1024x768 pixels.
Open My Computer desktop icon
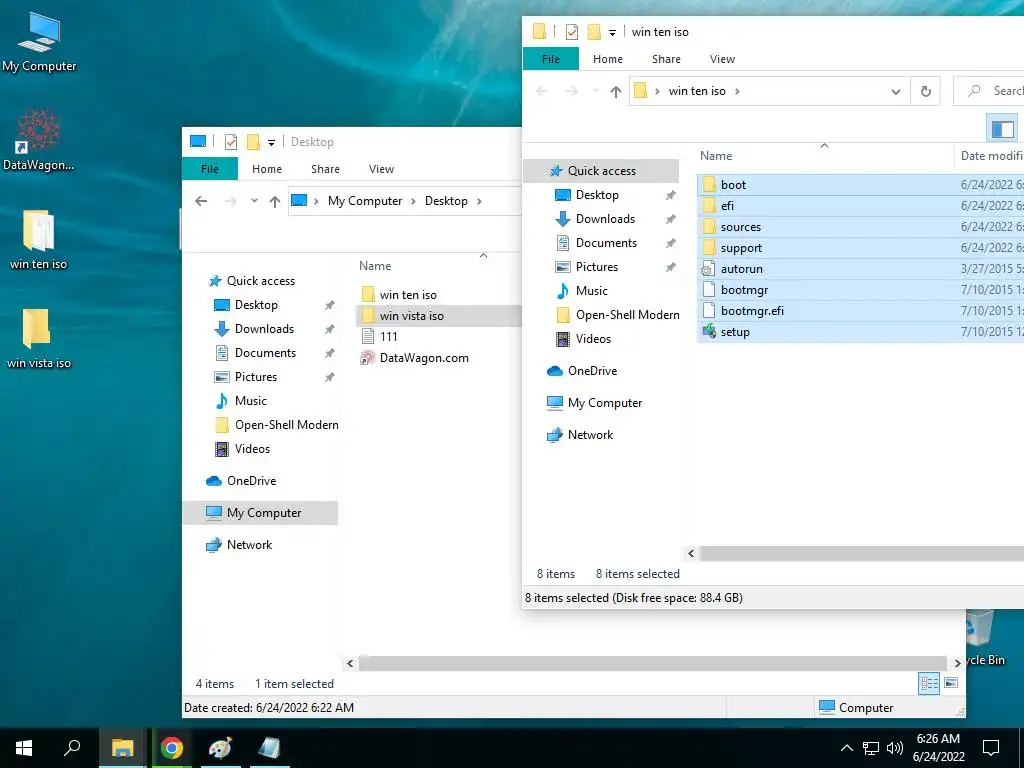(39, 42)
